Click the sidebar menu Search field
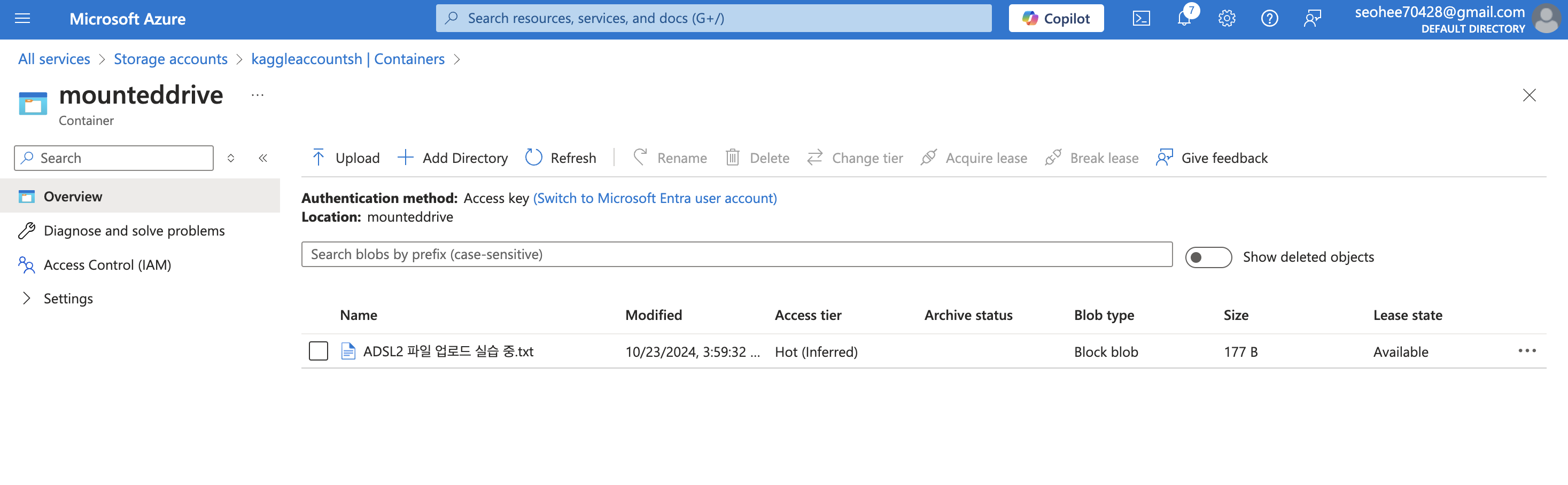This screenshot has height=485, width=1568. point(114,158)
